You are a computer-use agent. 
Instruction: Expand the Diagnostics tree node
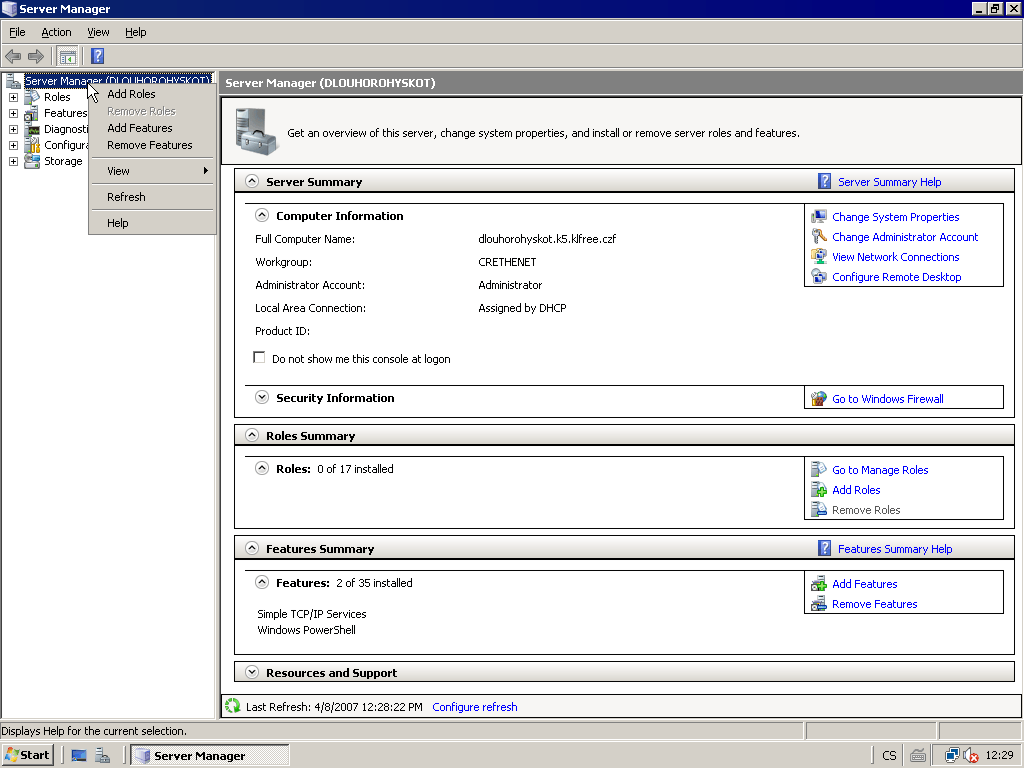coord(13,129)
